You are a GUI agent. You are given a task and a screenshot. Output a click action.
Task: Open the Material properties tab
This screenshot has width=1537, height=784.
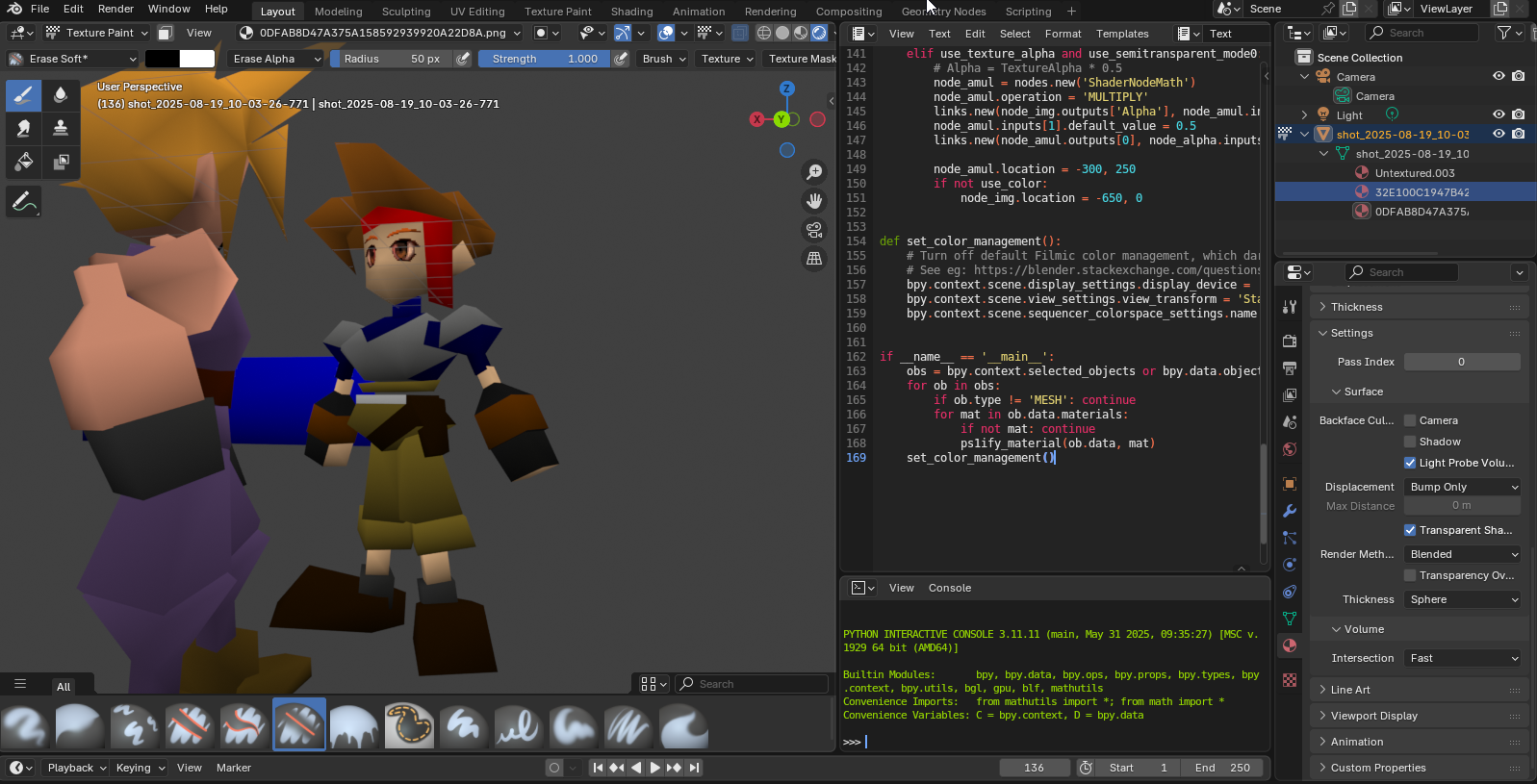point(1290,645)
